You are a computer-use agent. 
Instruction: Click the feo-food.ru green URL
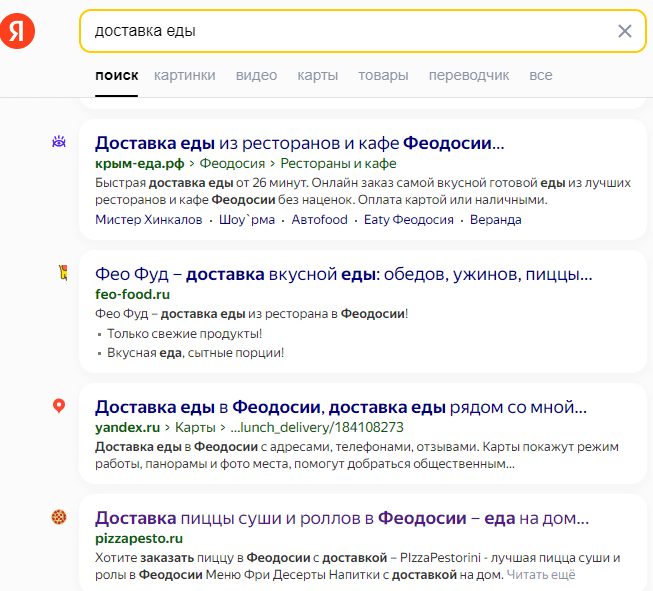pos(133,294)
